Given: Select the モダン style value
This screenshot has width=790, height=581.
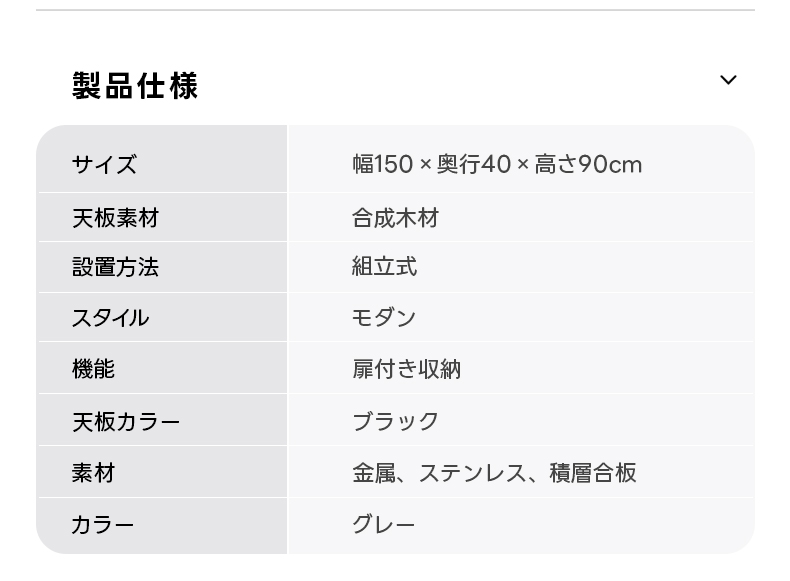Looking at the screenshot, I should click(x=384, y=318).
